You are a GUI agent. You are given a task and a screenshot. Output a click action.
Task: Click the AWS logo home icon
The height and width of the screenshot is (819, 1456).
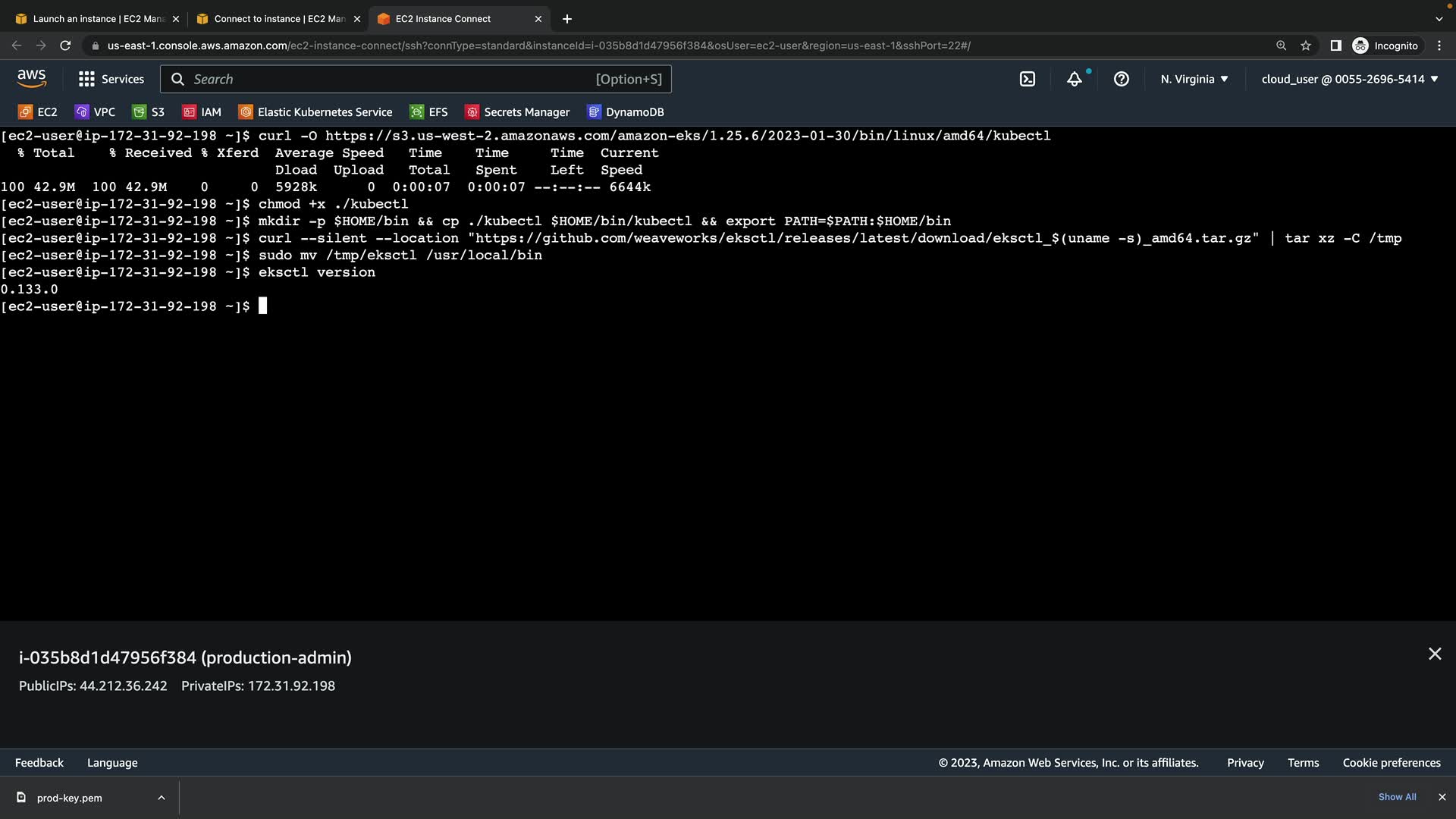coord(31,78)
